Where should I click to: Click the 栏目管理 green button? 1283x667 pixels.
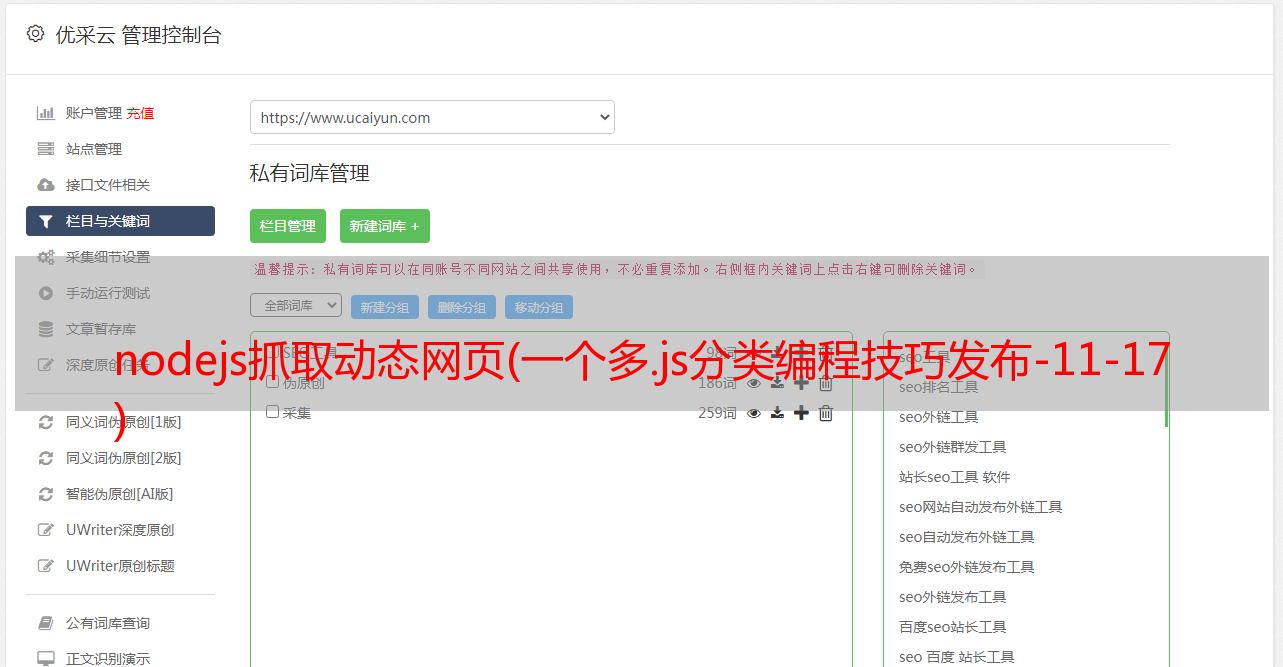288,226
